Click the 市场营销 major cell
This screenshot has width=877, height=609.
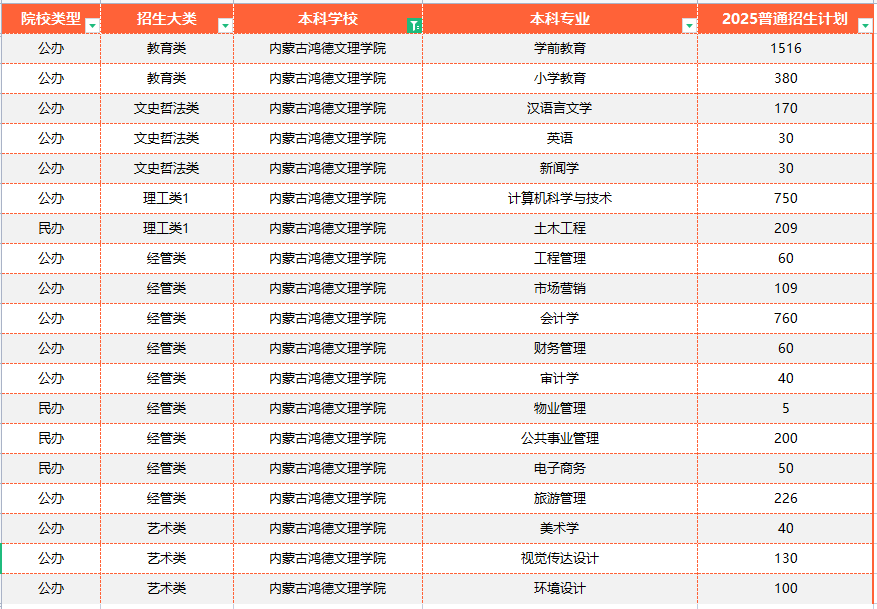(560, 289)
